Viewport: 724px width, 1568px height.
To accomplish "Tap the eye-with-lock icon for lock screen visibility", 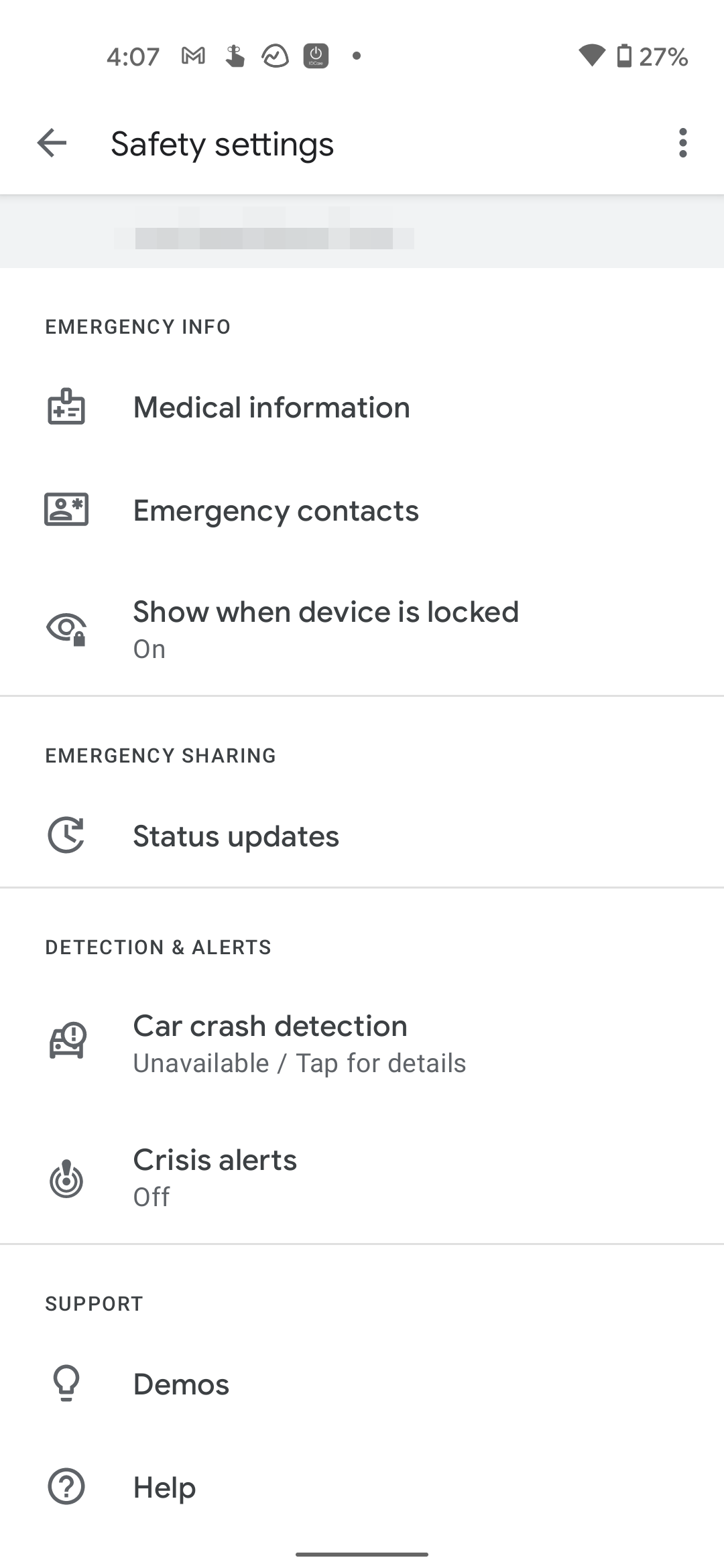I will click(66, 629).
